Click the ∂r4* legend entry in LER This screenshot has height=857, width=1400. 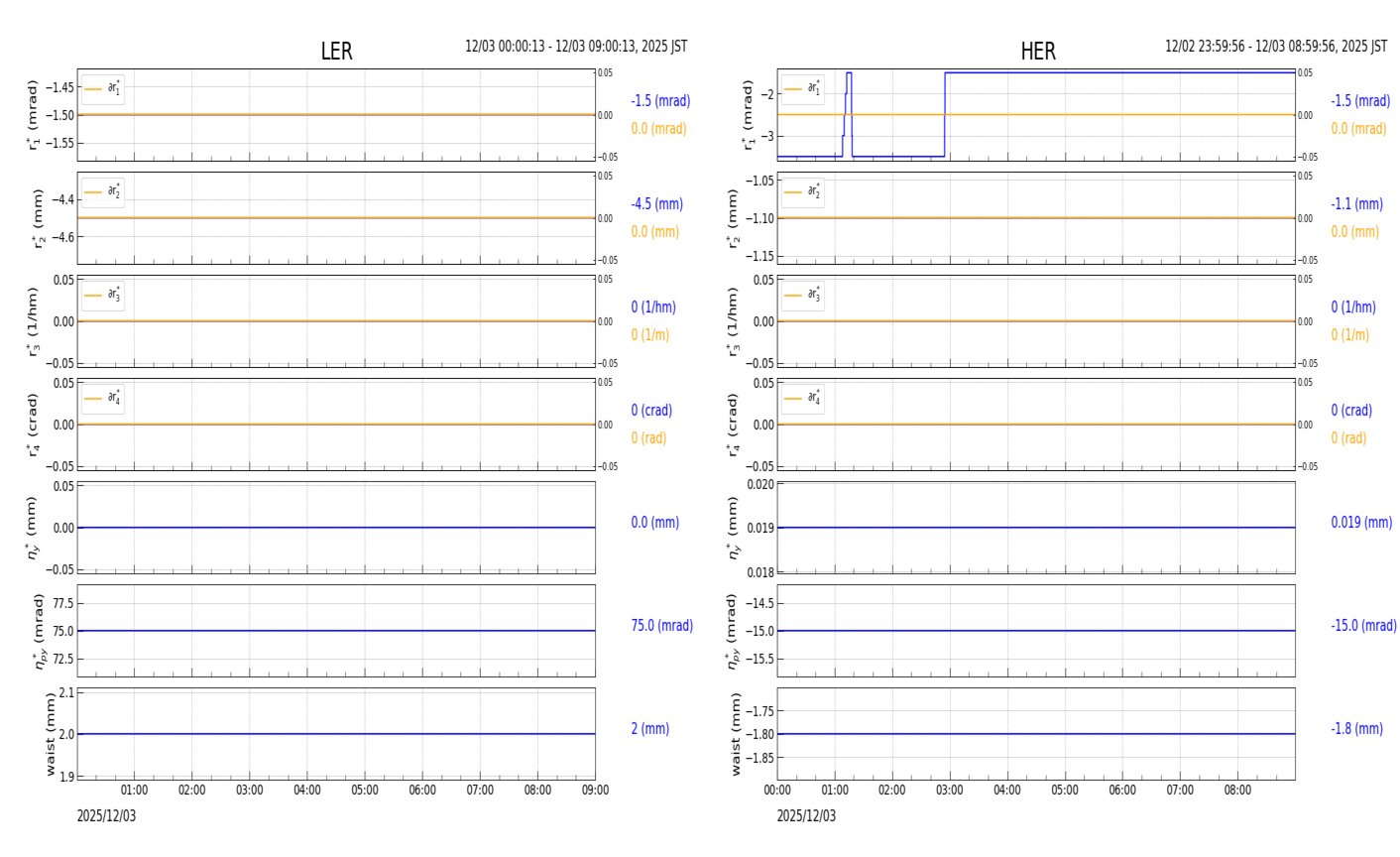coord(103,399)
